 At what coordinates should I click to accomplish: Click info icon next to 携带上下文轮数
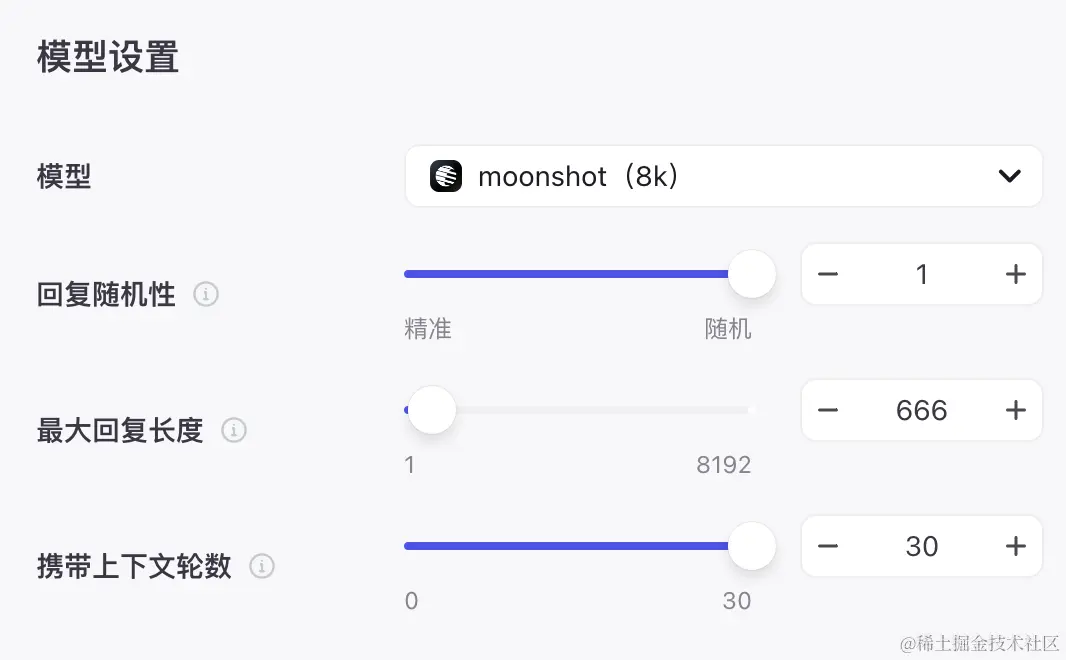pos(261,567)
